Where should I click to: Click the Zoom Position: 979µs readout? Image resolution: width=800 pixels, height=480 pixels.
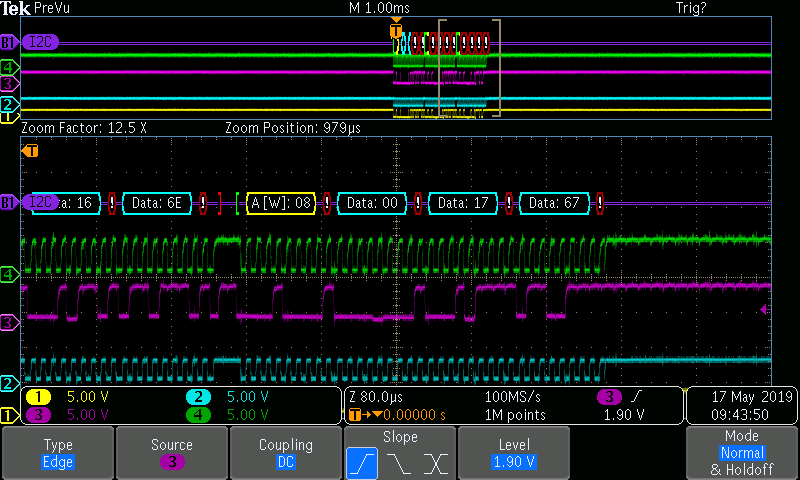[293, 128]
